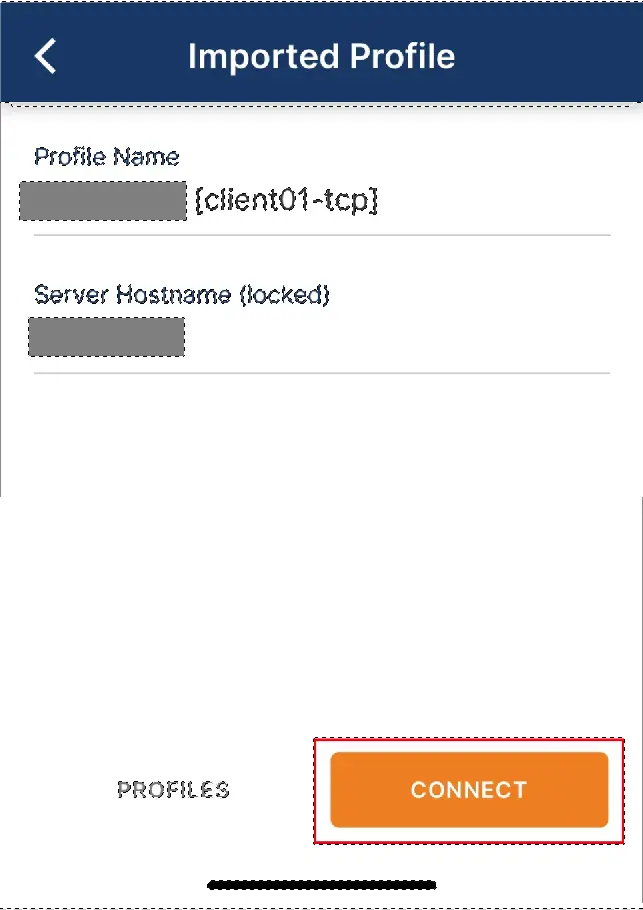Click empty space right of hostname value
643x910 pixels.
[x=398, y=337]
